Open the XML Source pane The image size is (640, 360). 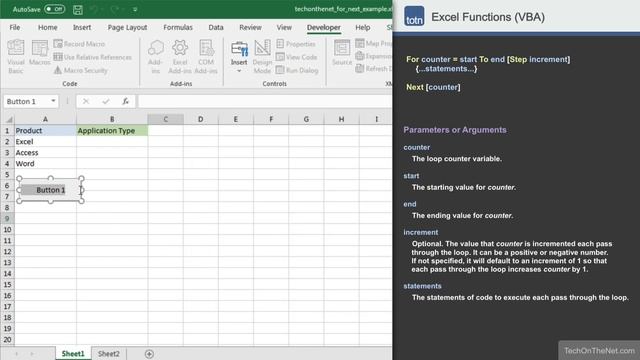[342, 53]
